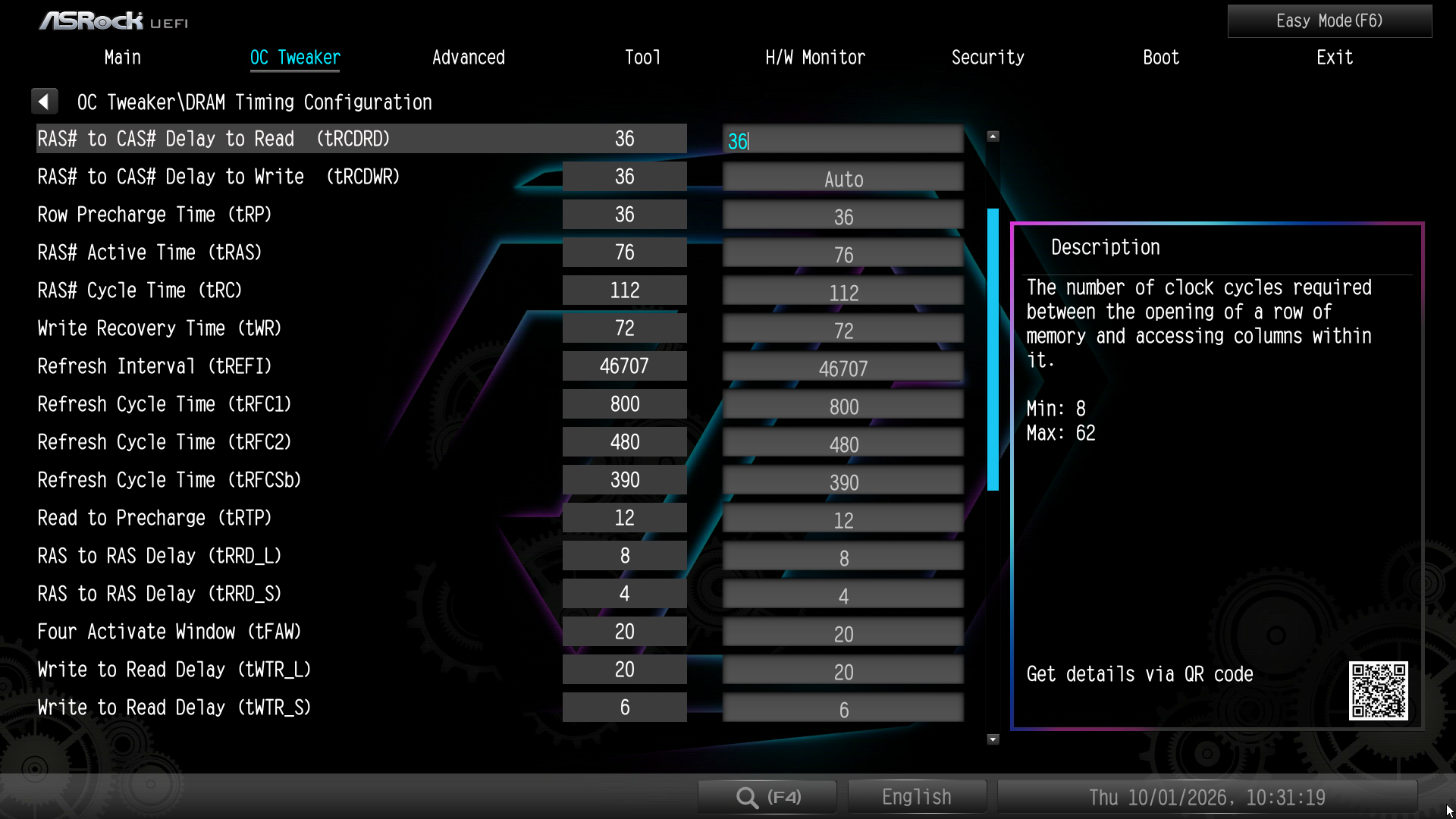Click the tRCDRD input field showing 36

(x=843, y=140)
